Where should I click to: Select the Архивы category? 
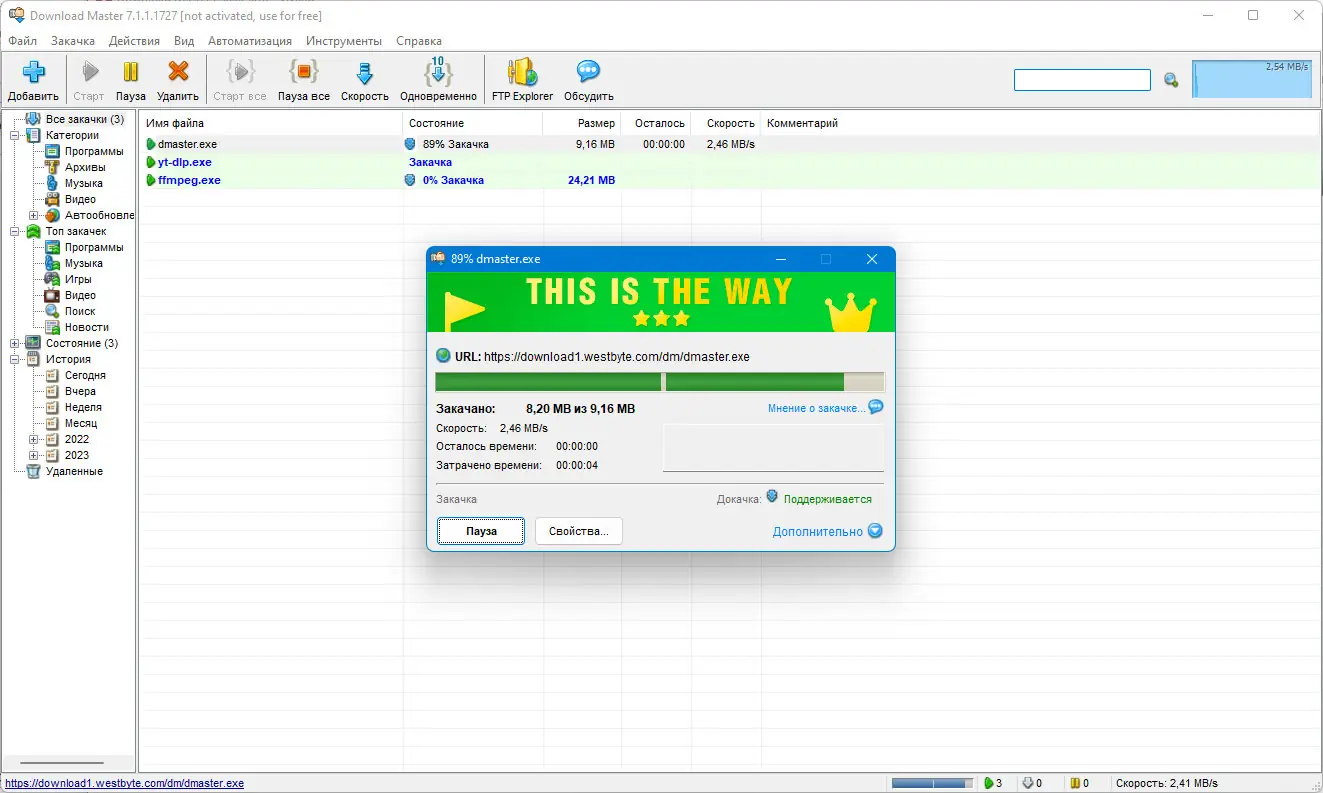click(85, 167)
